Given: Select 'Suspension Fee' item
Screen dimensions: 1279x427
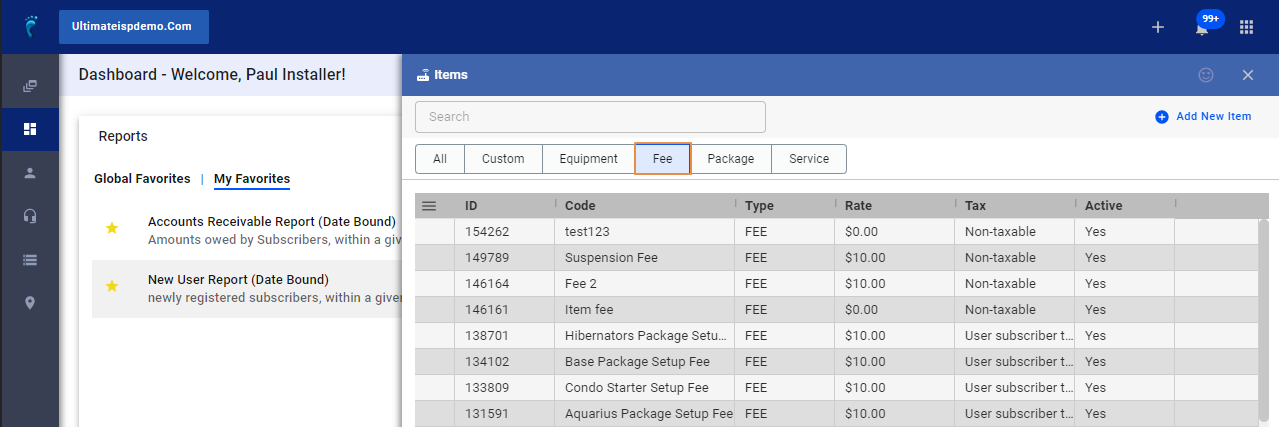Looking at the screenshot, I should pos(611,258).
